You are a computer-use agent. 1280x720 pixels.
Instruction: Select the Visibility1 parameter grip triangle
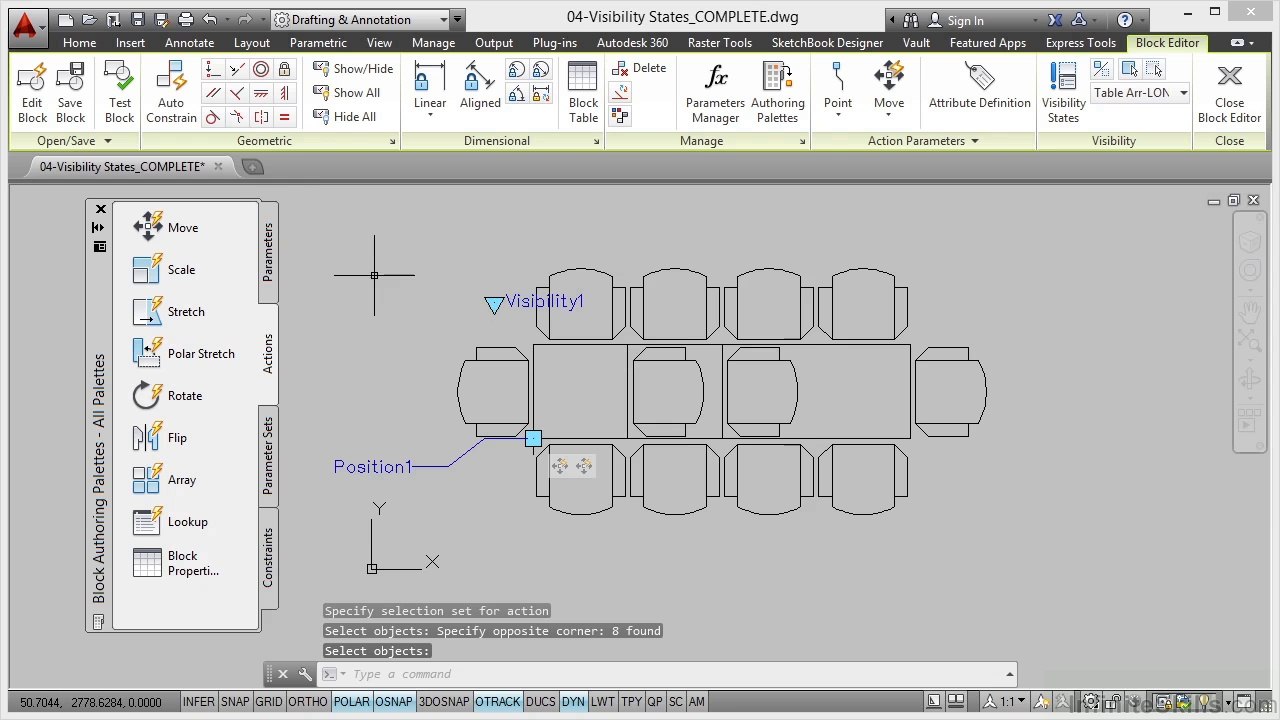494,305
